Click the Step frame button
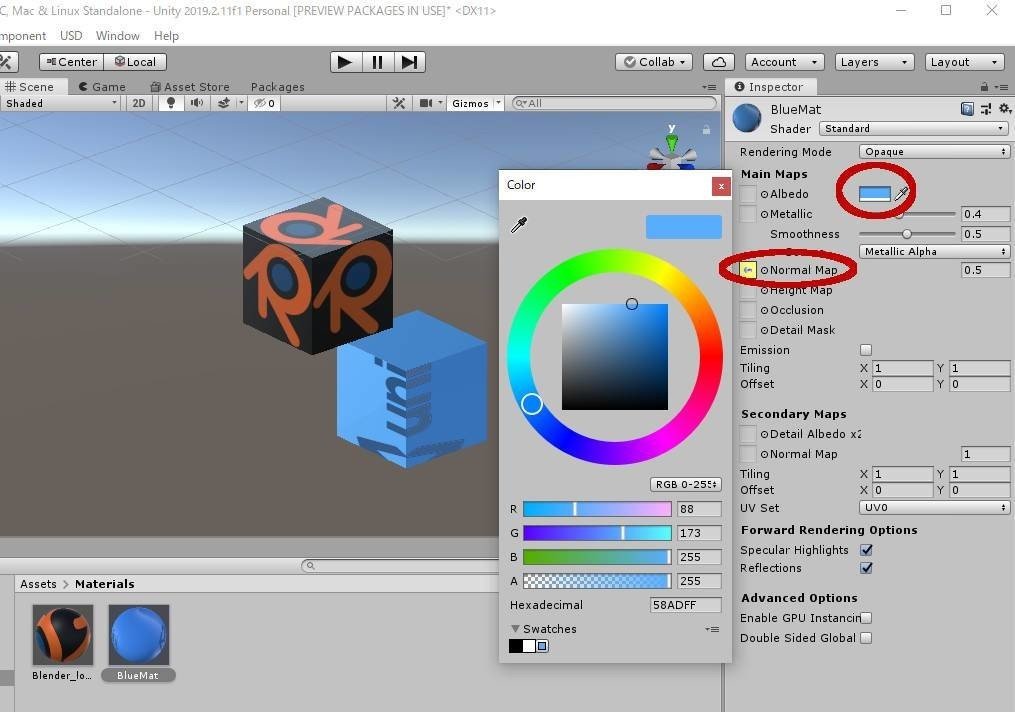Viewport: 1015px width, 712px height. point(409,62)
